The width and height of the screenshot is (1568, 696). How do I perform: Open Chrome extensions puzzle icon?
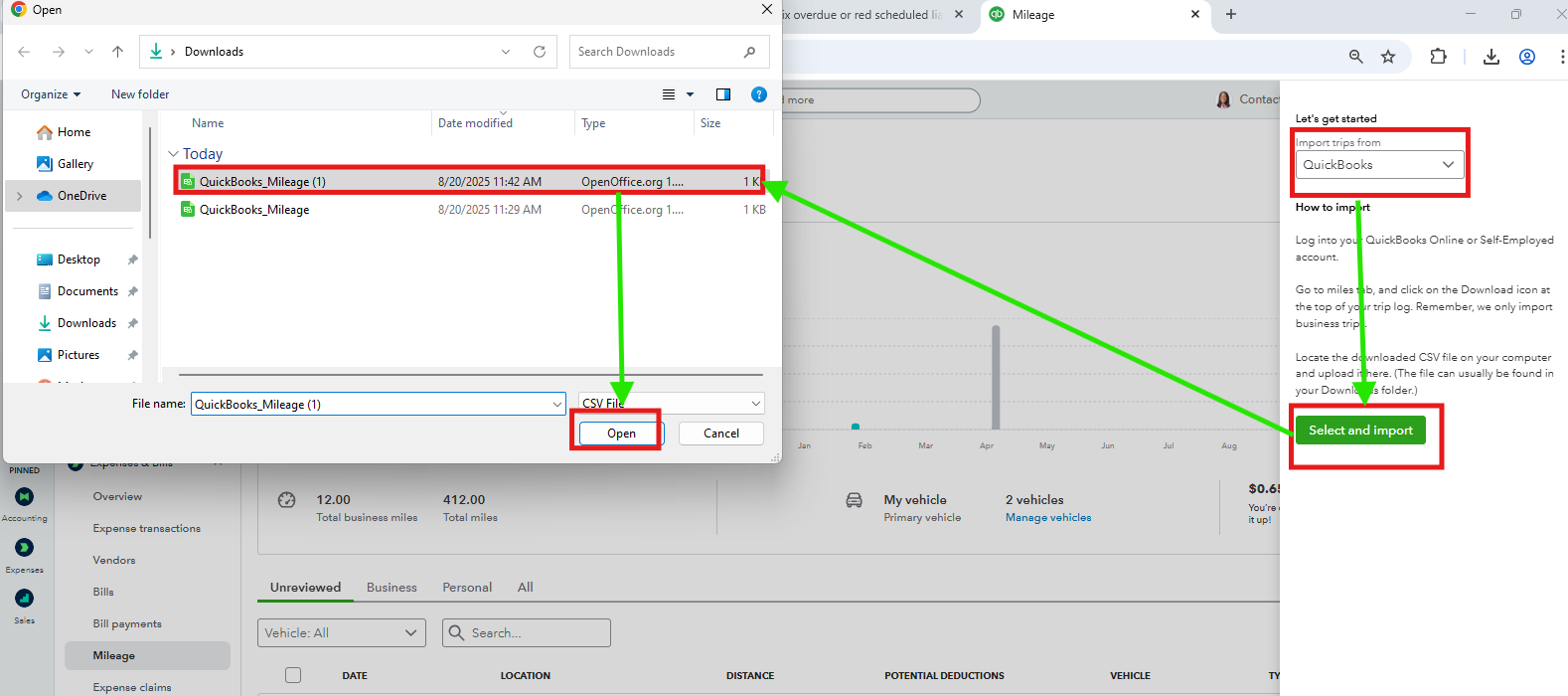pos(1438,57)
